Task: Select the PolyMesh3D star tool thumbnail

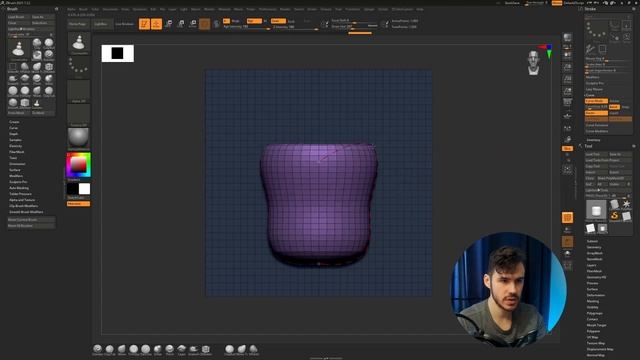Action: coord(627,204)
